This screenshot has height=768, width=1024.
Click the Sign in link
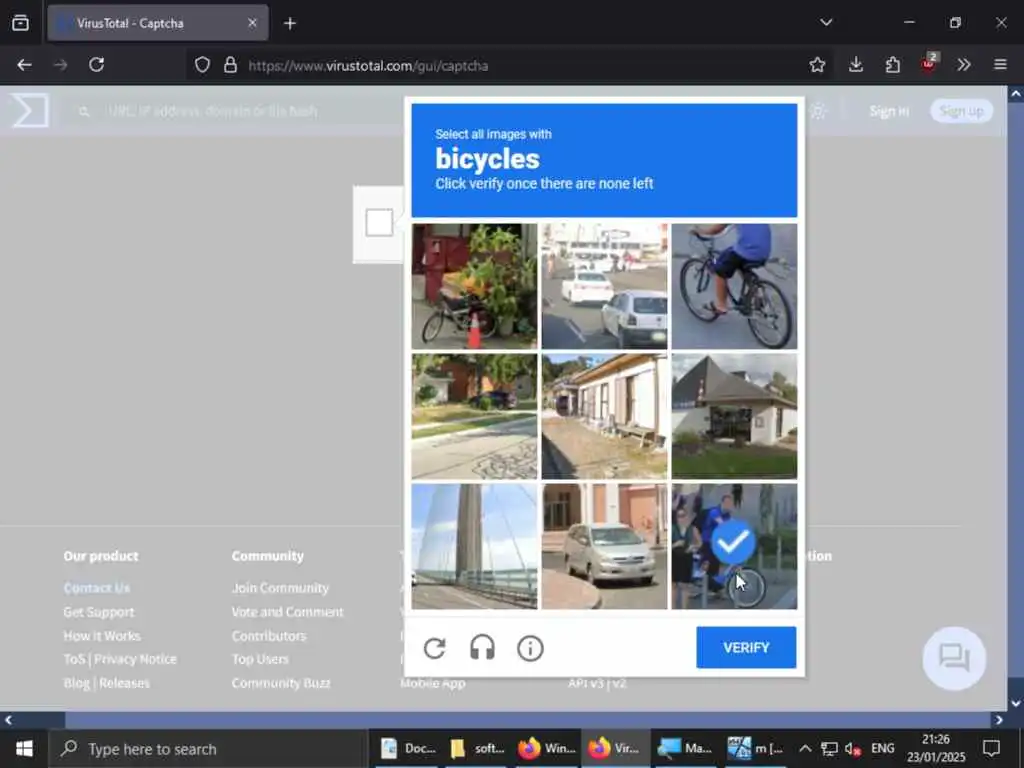[x=889, y=111]
